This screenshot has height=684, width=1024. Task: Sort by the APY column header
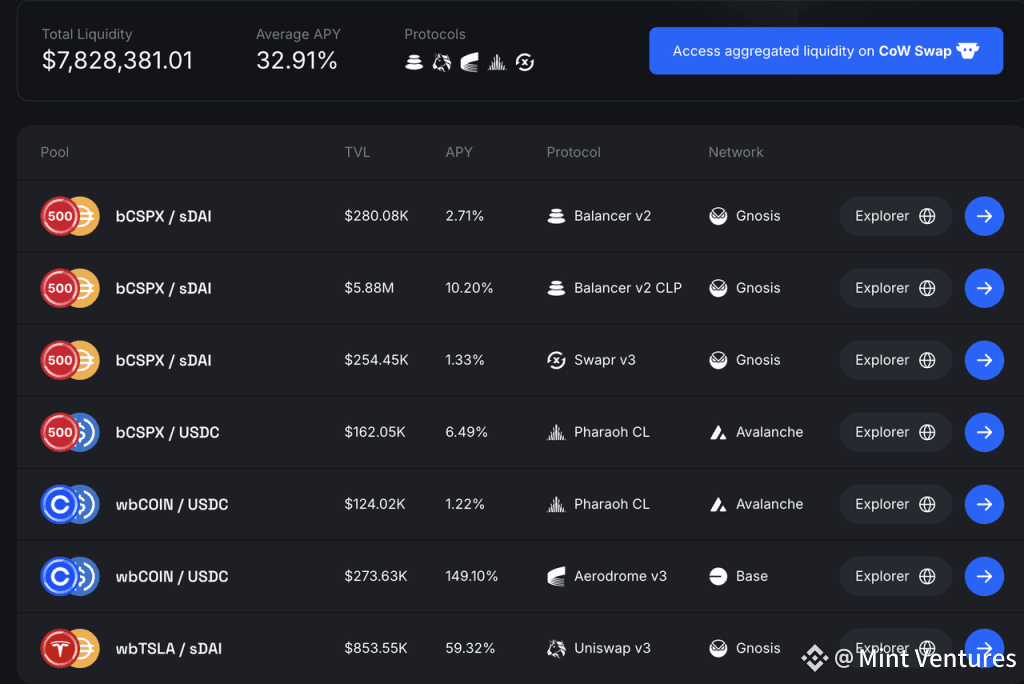(x=459, y=152)
